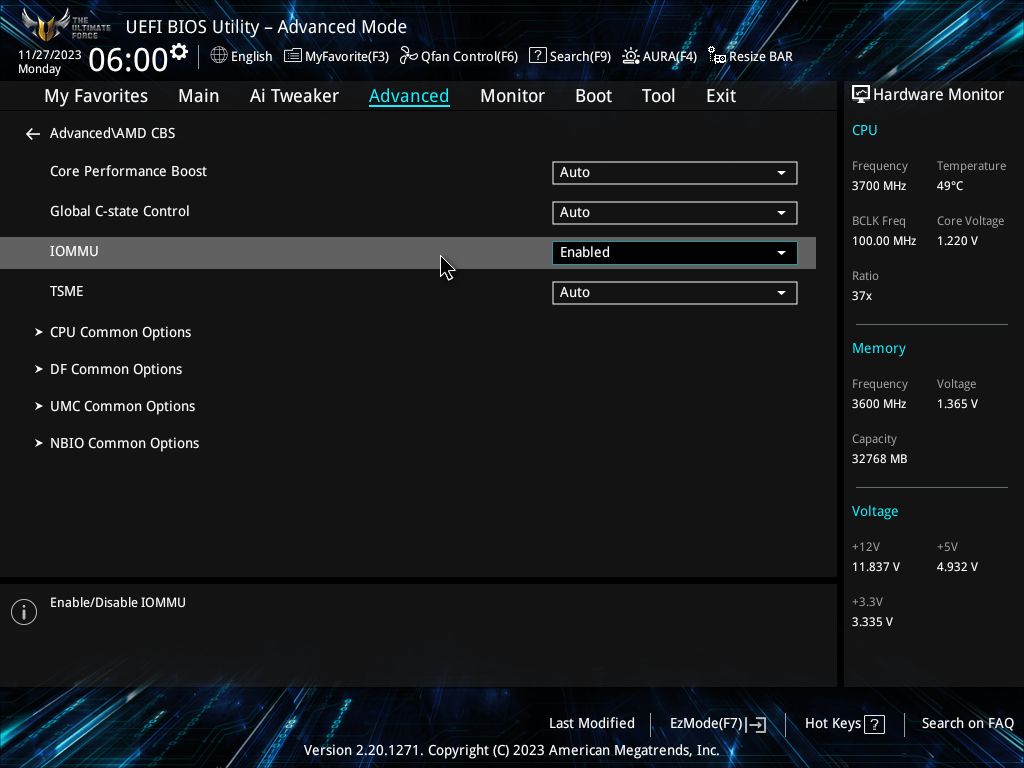Click the Core Voltage 1.220 V value
1024x768 pixels.
[957, 241]
